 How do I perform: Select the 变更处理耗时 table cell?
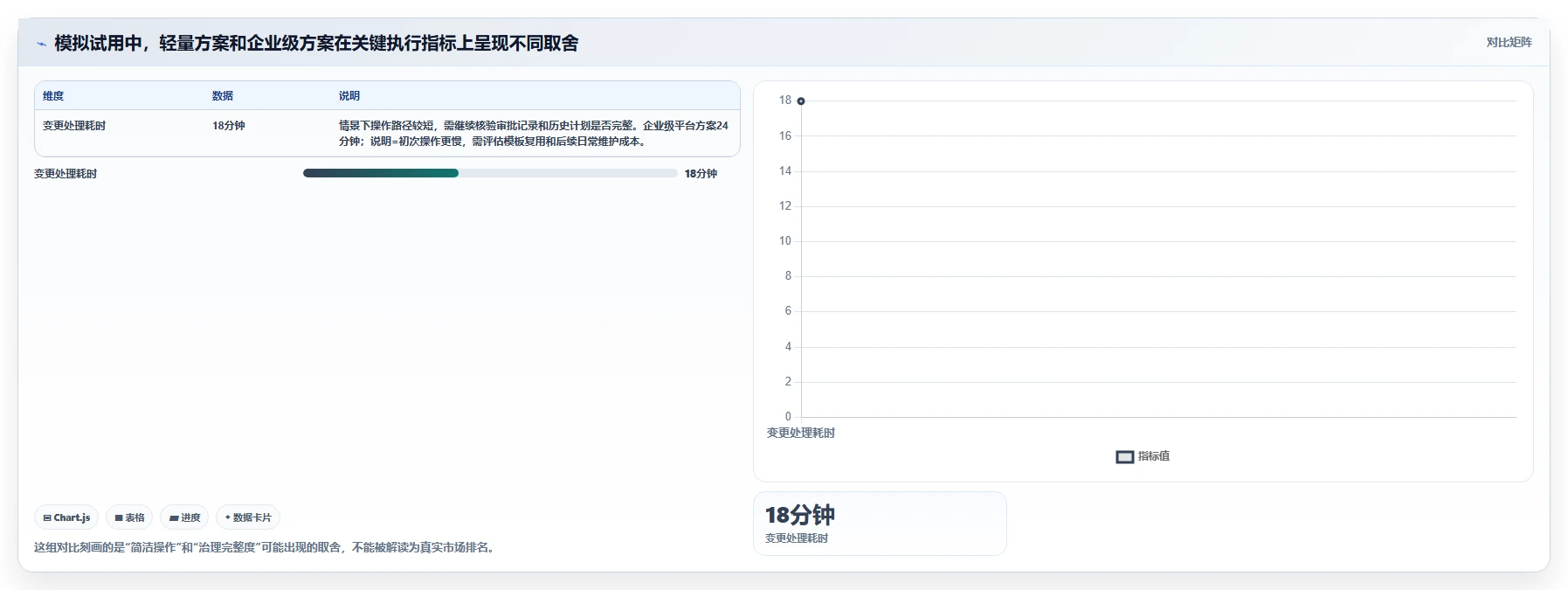tap(74, 126)
